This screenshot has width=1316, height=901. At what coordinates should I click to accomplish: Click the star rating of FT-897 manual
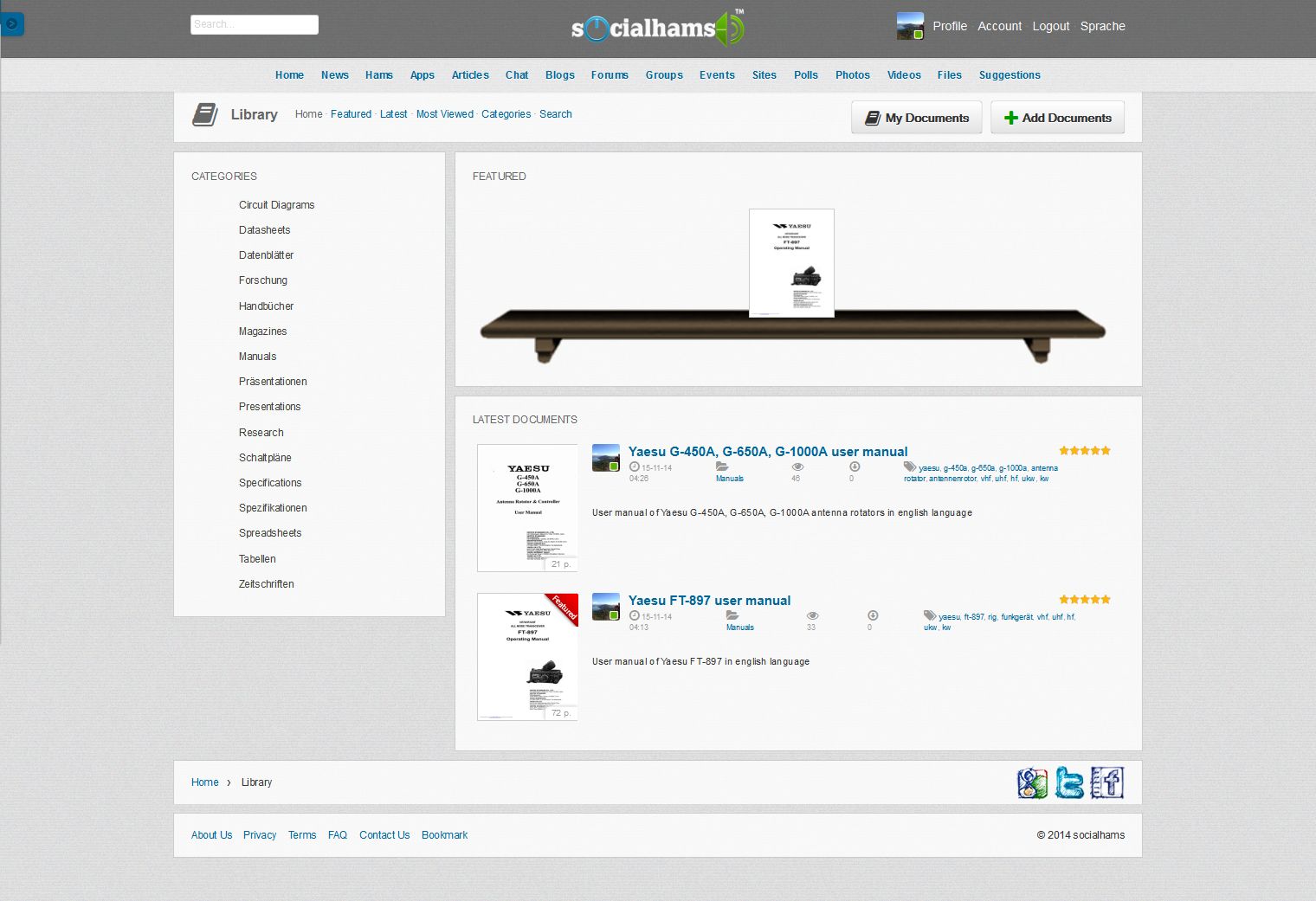click(1085, 599)
